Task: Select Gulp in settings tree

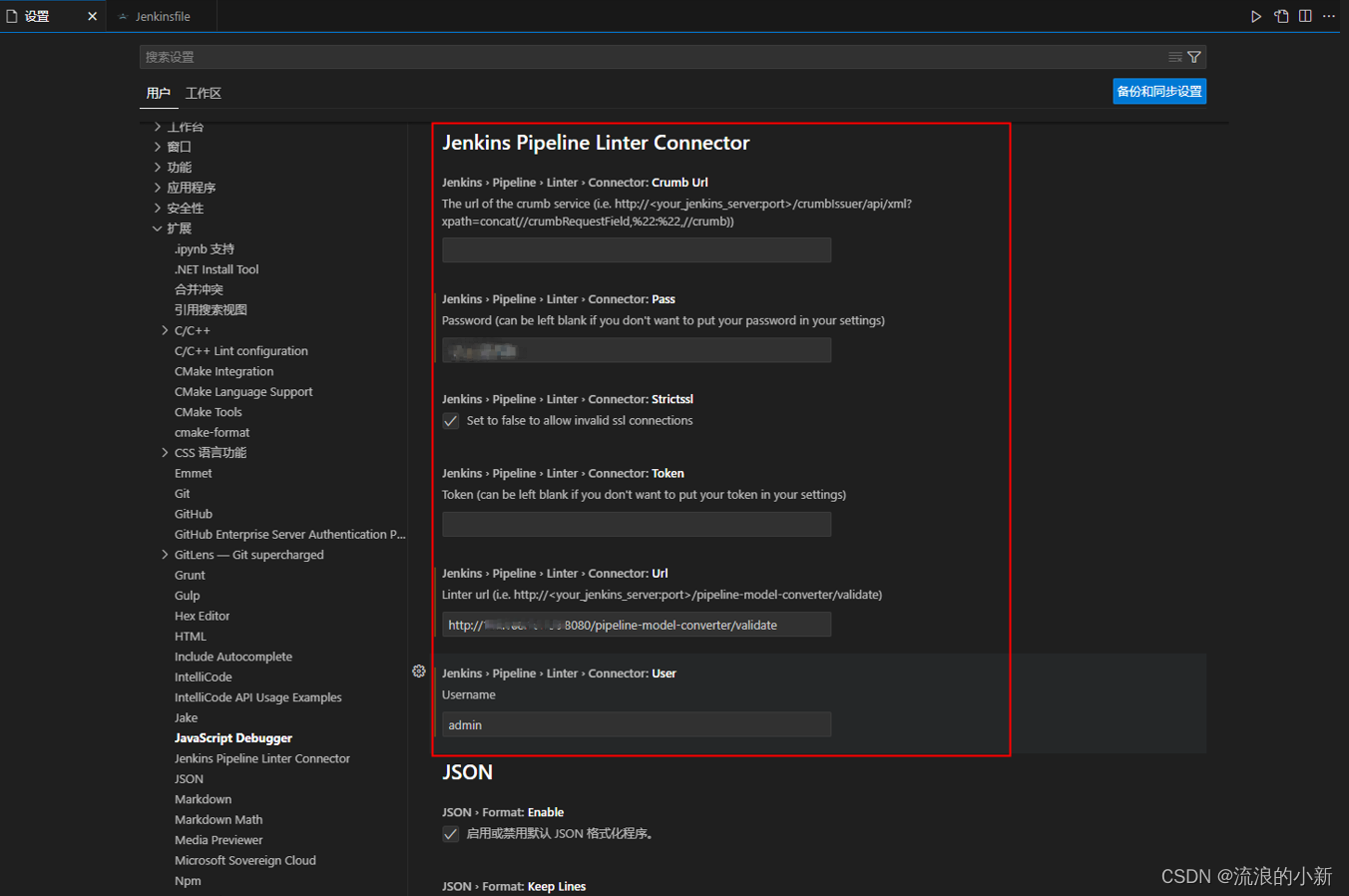Action: pyautogui.click(x=188, y=596)
